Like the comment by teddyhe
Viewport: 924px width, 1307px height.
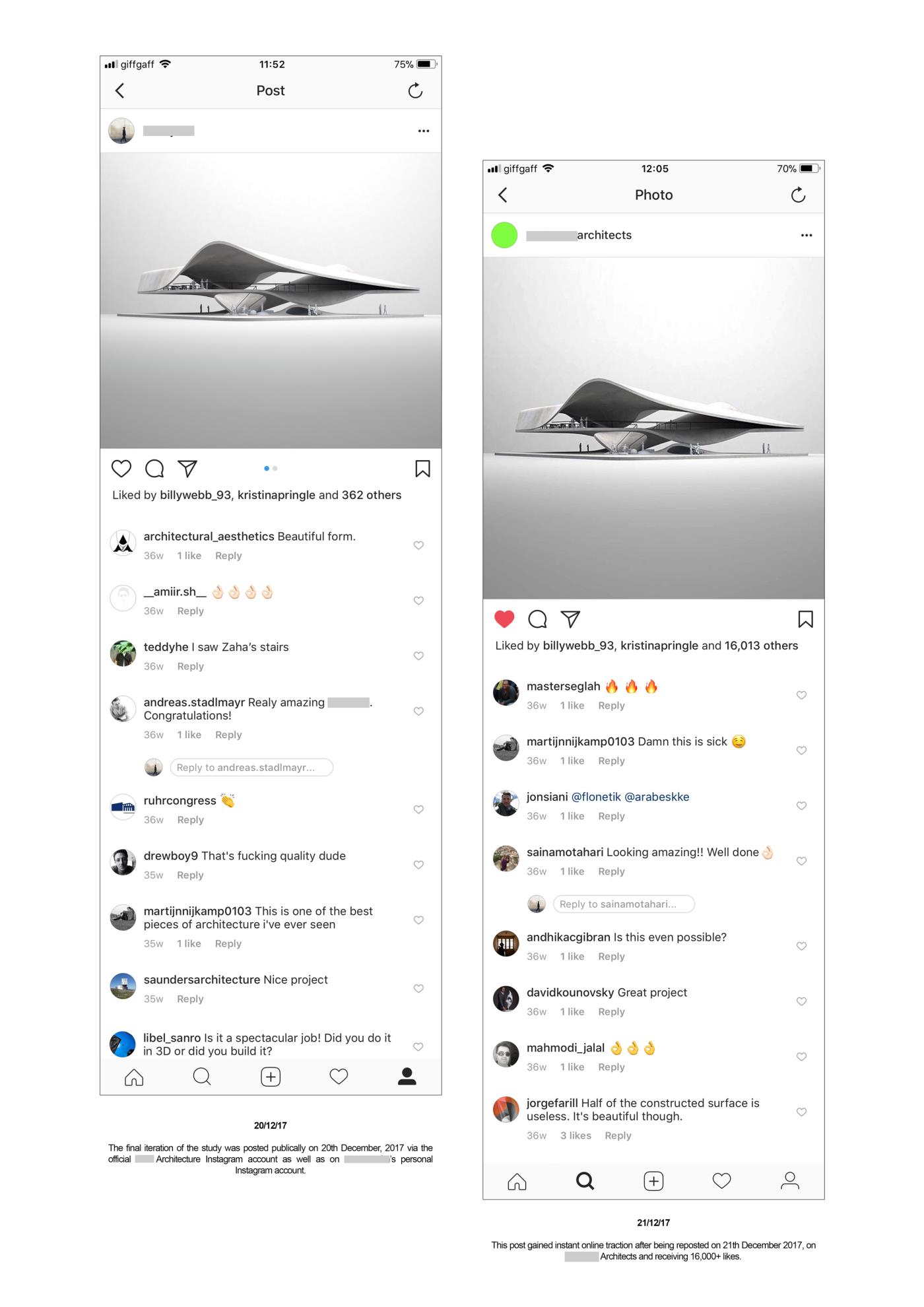[x=418, y=656]
